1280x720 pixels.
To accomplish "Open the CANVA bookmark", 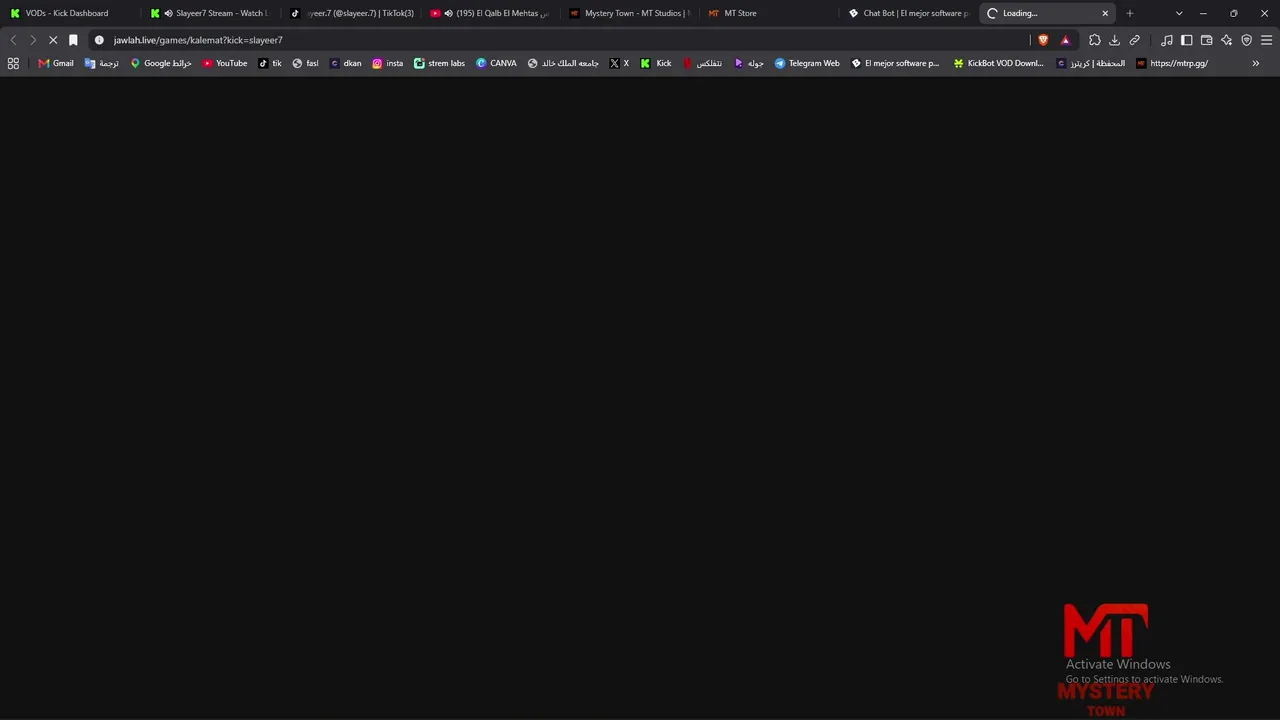I will 496,63.
